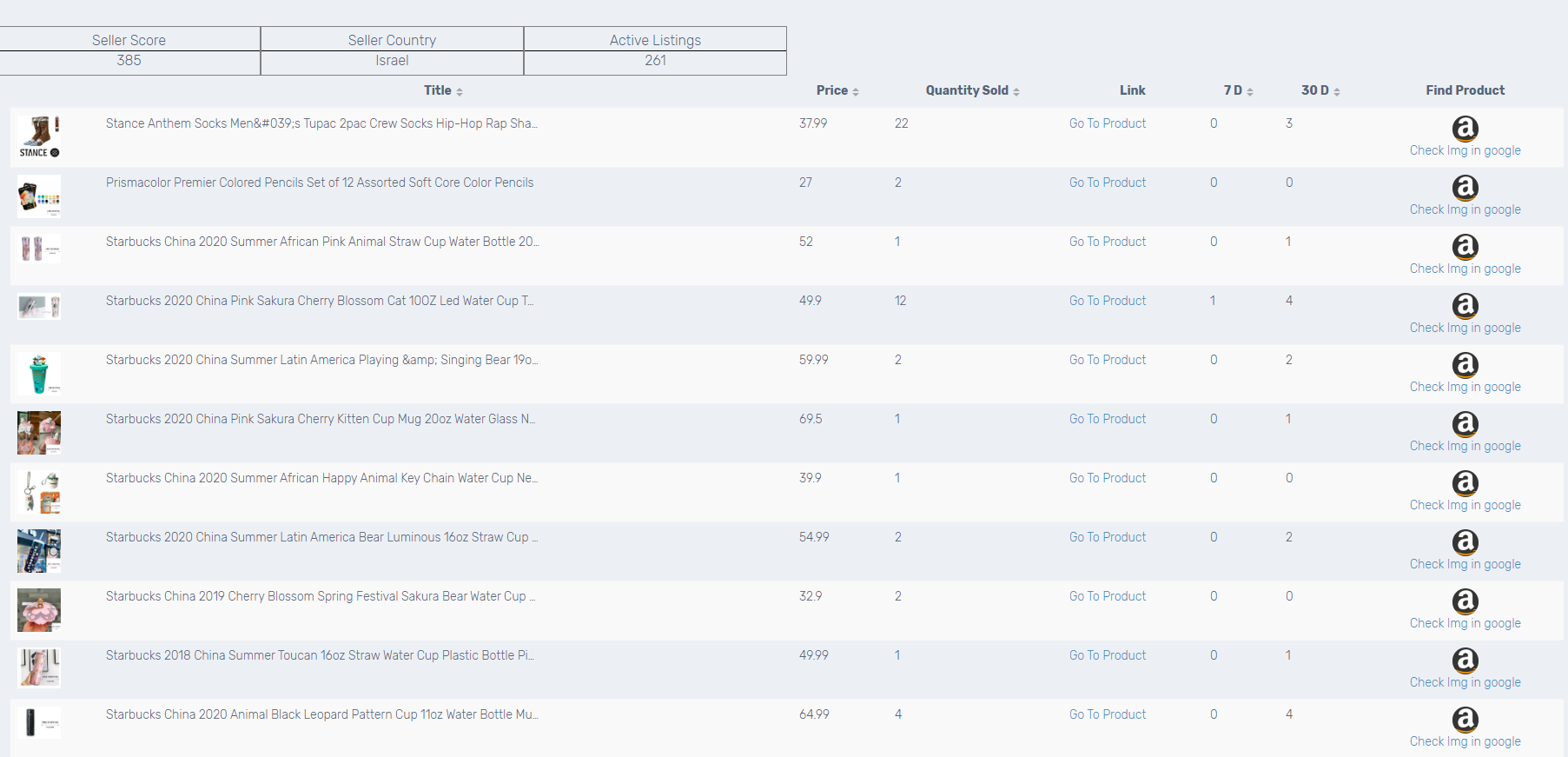Click price 37.99 in Stance Socks row
This screenshot has height=757, width=1568.
813,123
